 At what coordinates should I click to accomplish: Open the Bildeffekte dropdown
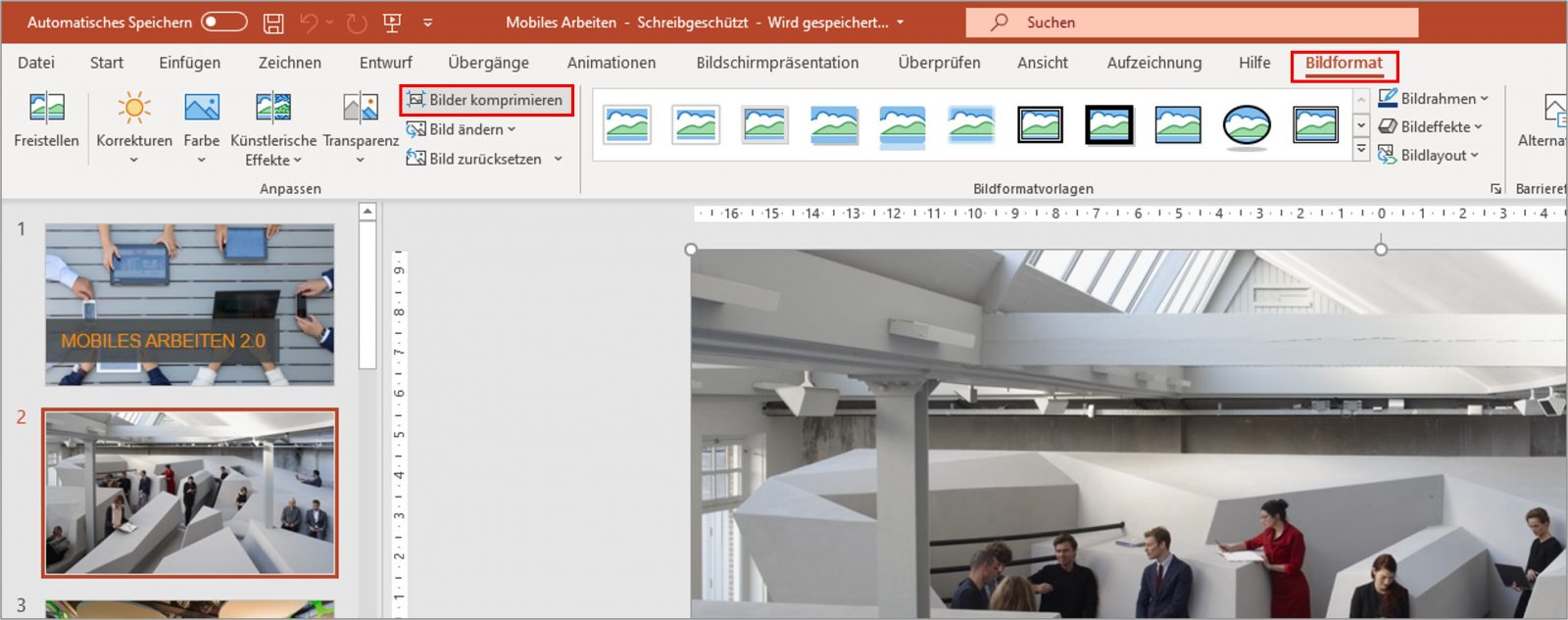pos(1431,127)
